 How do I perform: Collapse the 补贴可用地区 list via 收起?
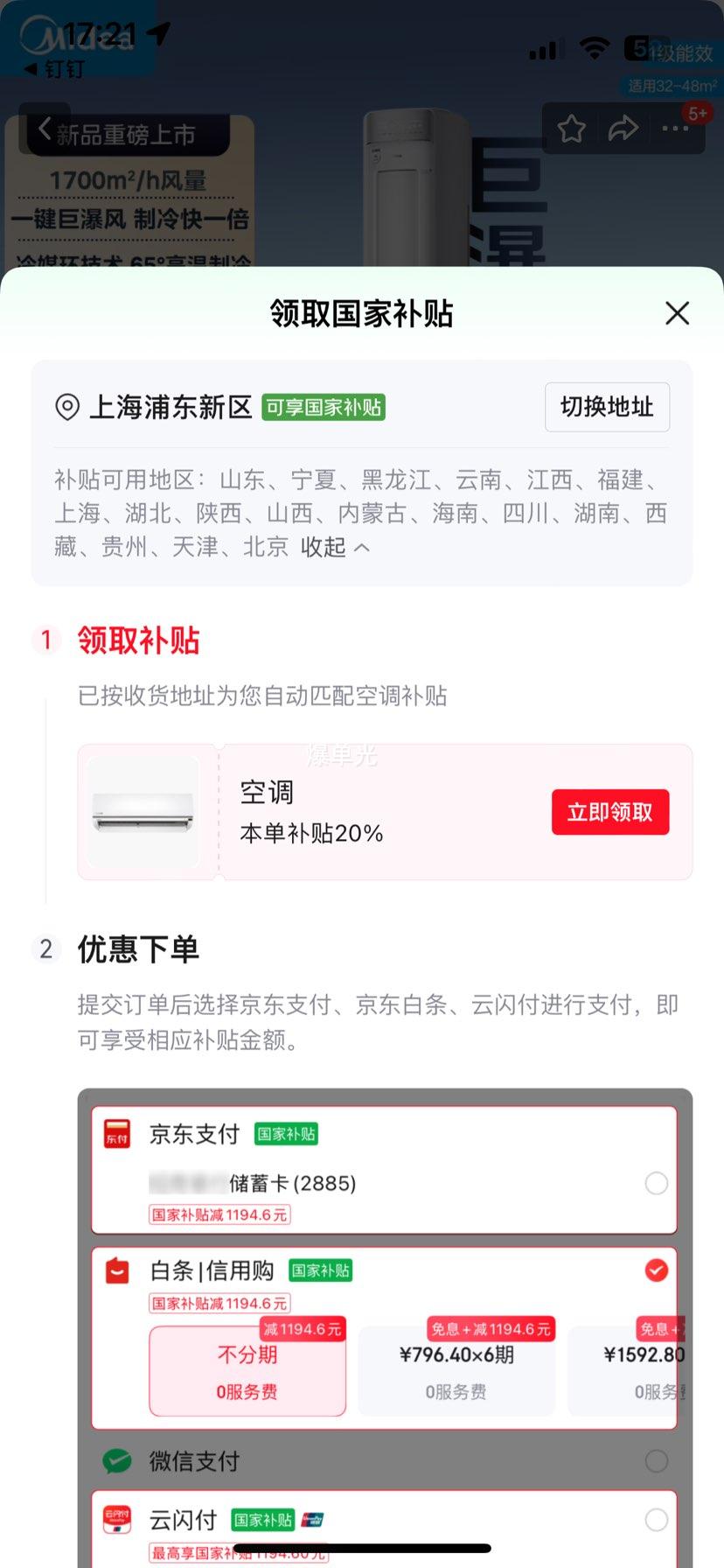coord(335,547)
